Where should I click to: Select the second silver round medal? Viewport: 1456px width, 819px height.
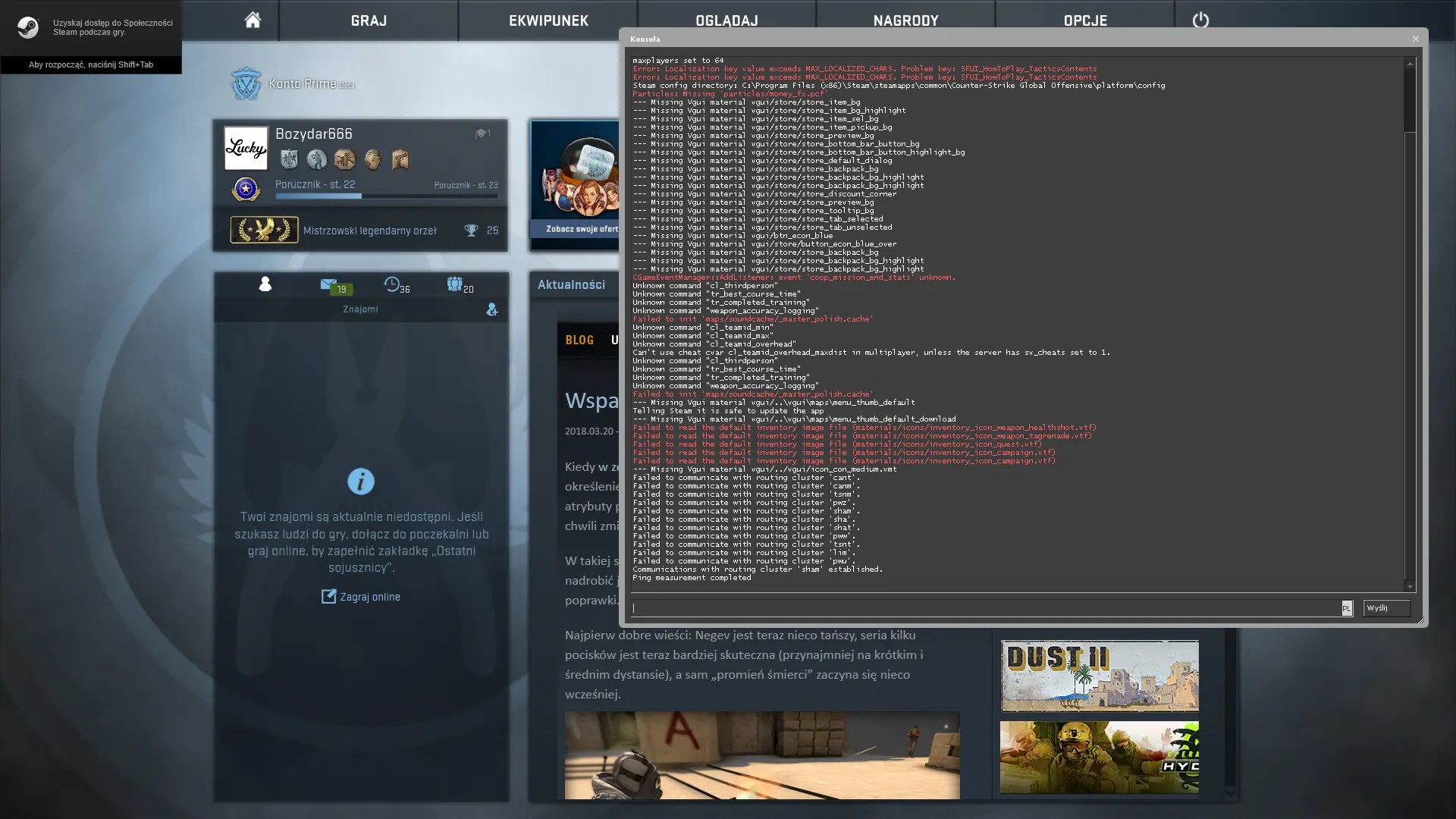pyautogui.click(x=317, y=159)
